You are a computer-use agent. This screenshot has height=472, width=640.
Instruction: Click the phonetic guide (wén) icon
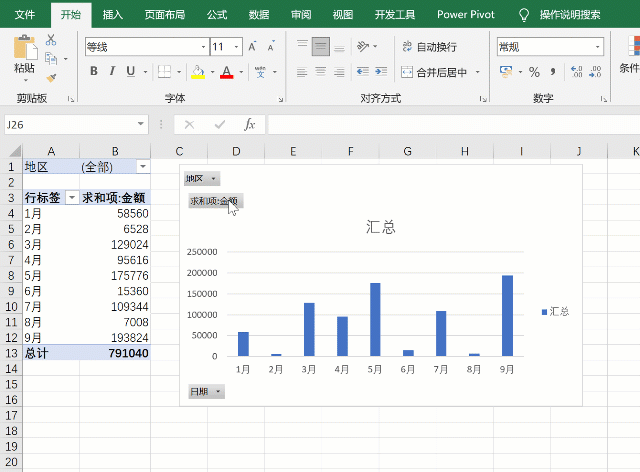point(260,72)
